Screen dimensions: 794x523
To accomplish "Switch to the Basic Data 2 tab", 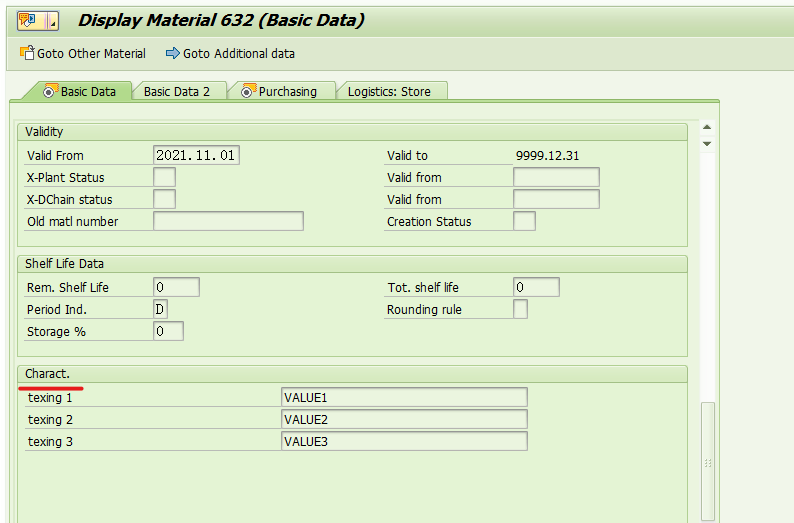I will click(177, 92).
